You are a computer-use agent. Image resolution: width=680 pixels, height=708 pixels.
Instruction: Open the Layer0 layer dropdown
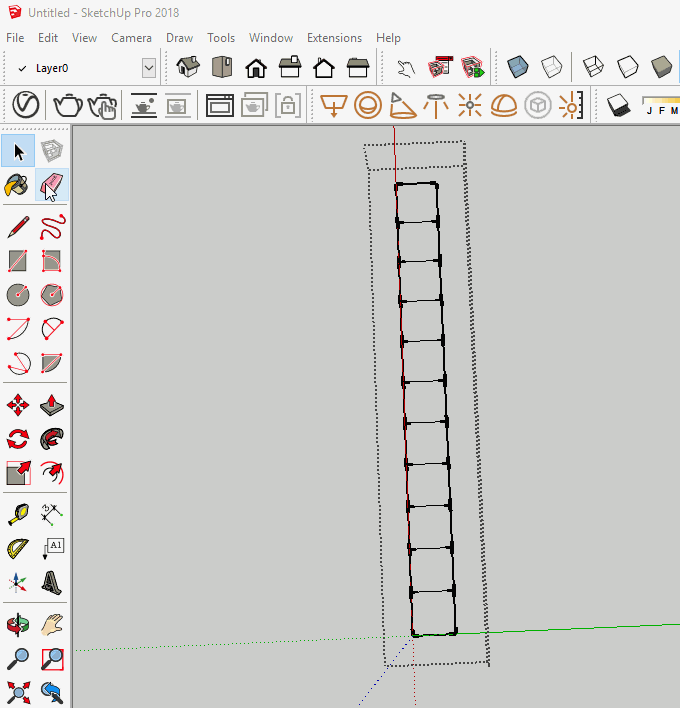pyautogui.click(x=149, y=68)
